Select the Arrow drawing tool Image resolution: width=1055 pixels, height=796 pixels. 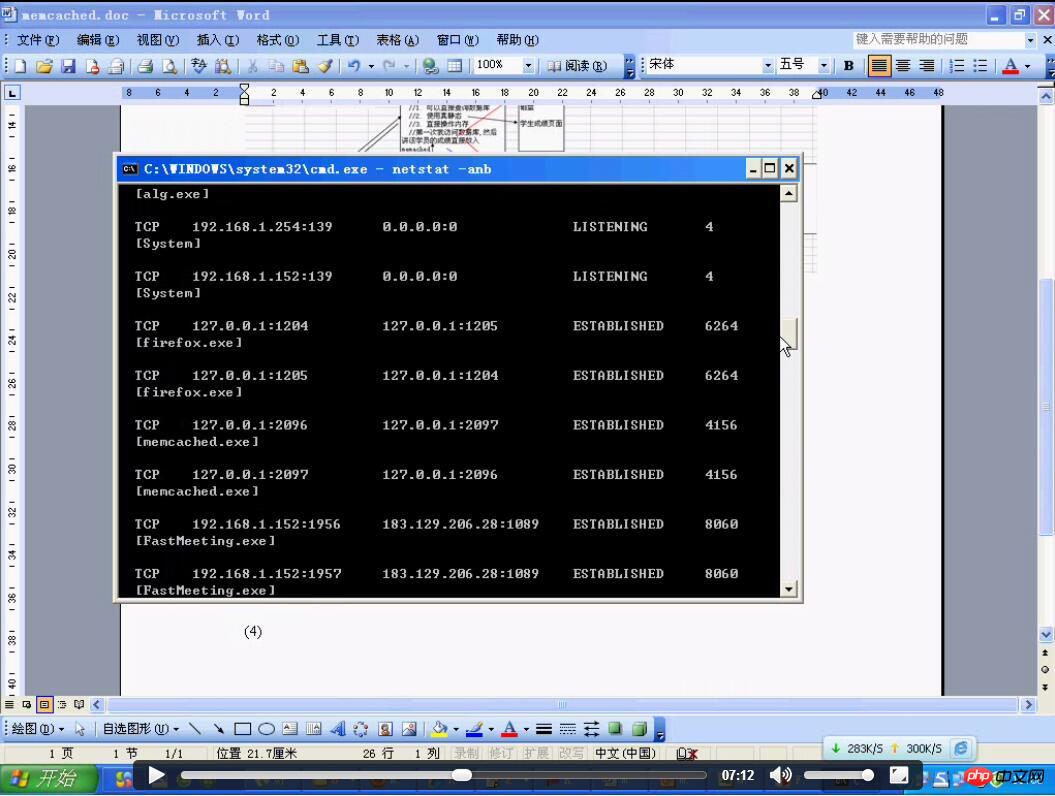tap(219, 729)
